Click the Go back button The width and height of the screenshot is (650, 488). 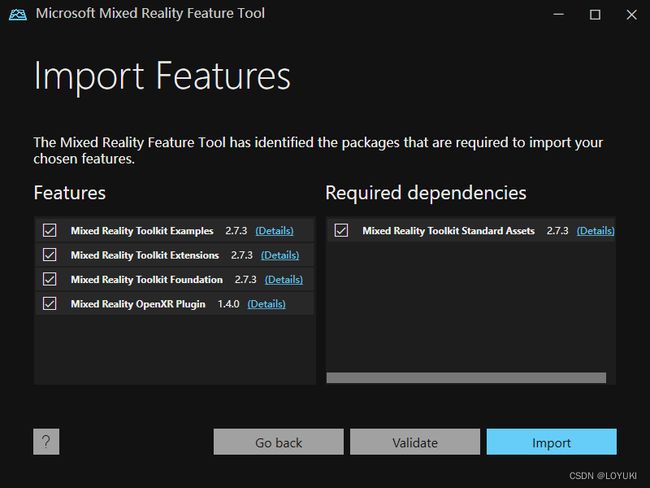[279, 442]
